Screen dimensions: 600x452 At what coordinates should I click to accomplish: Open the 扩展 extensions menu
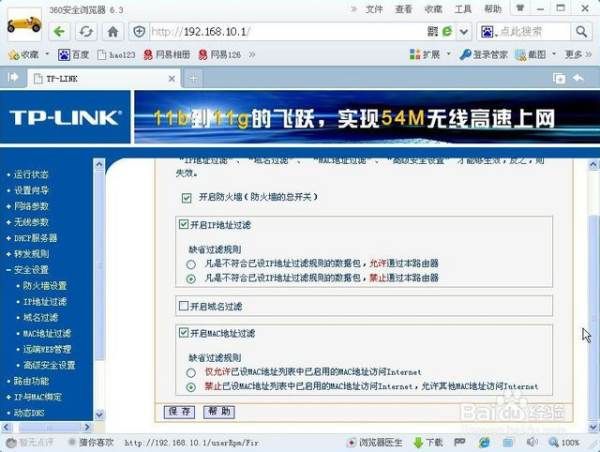coord(425,55)
